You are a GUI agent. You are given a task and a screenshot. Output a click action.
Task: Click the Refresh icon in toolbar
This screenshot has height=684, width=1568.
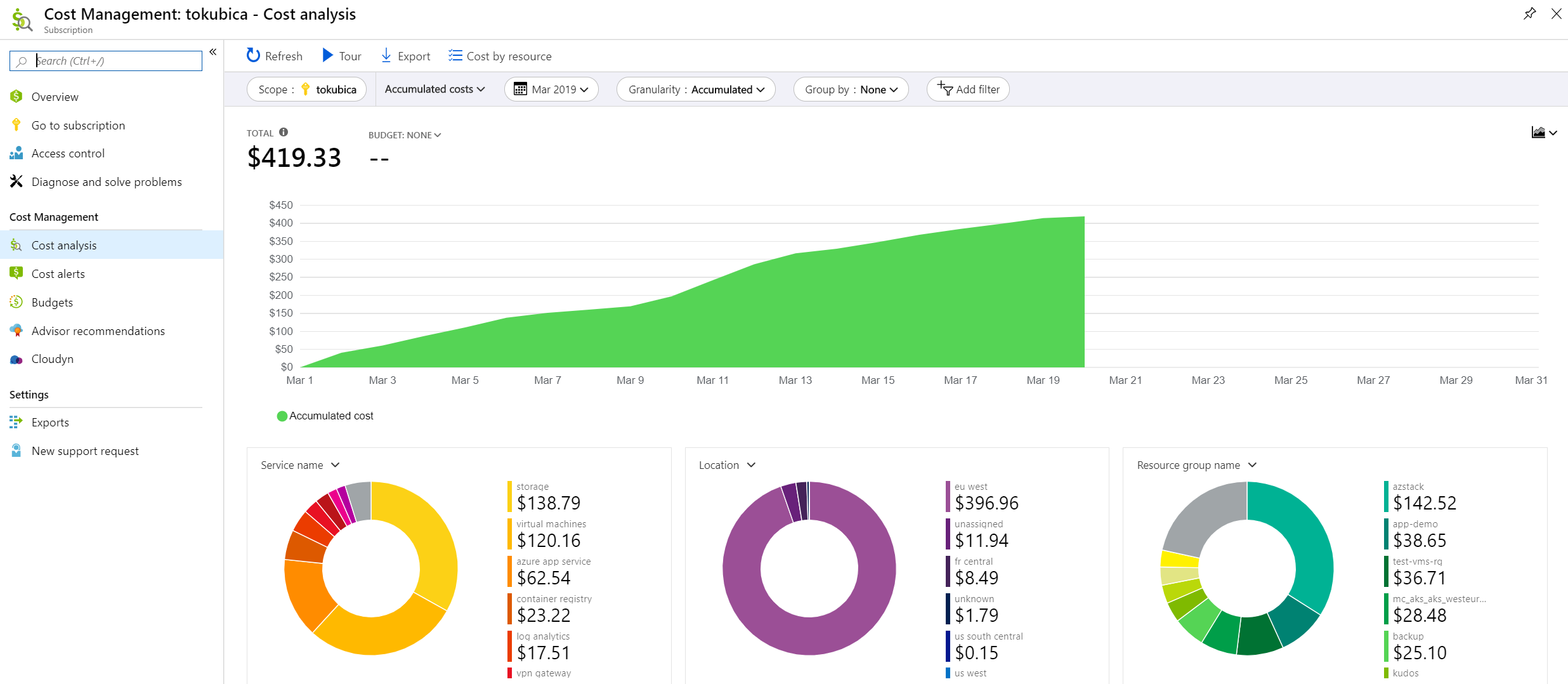click(x=253, y=56)
